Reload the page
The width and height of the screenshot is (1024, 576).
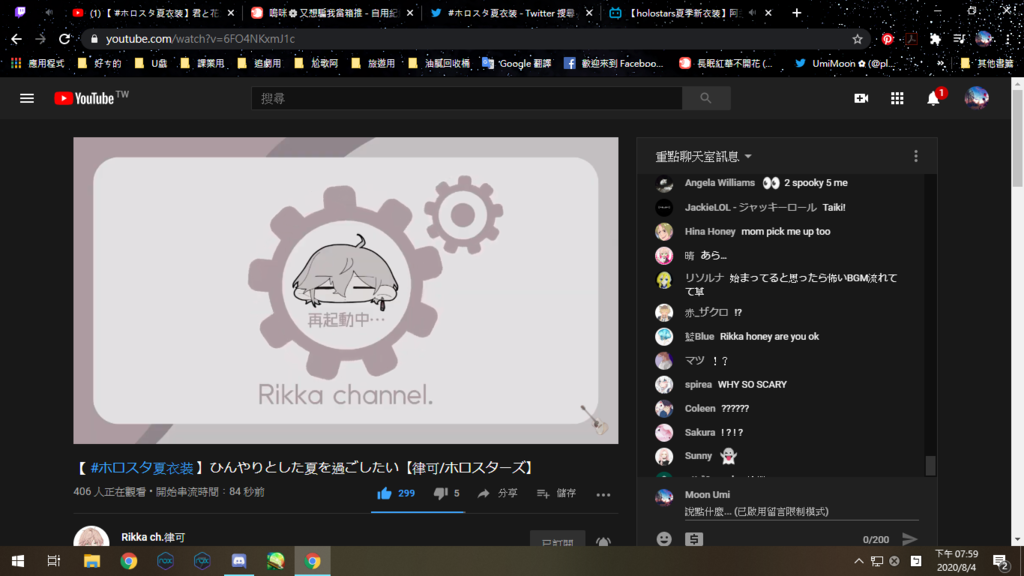tap(64, 39)
